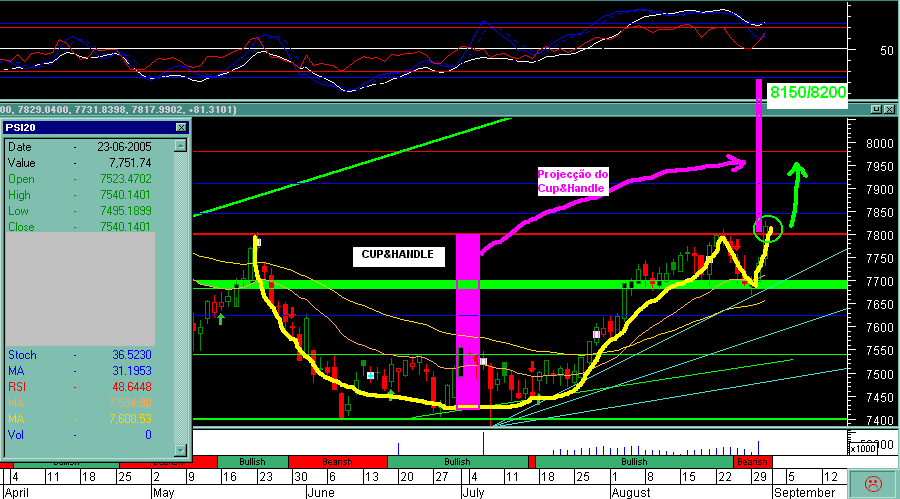This screenshot has height=499, width=900.
Task: Open the red sad-face expert commentary icon
Action: click(x=873, y=483)
